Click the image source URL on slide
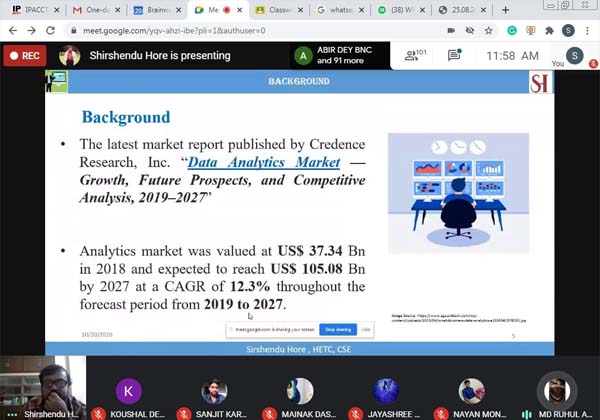Viewport: 600px width, 420px height. click(459, 318)
